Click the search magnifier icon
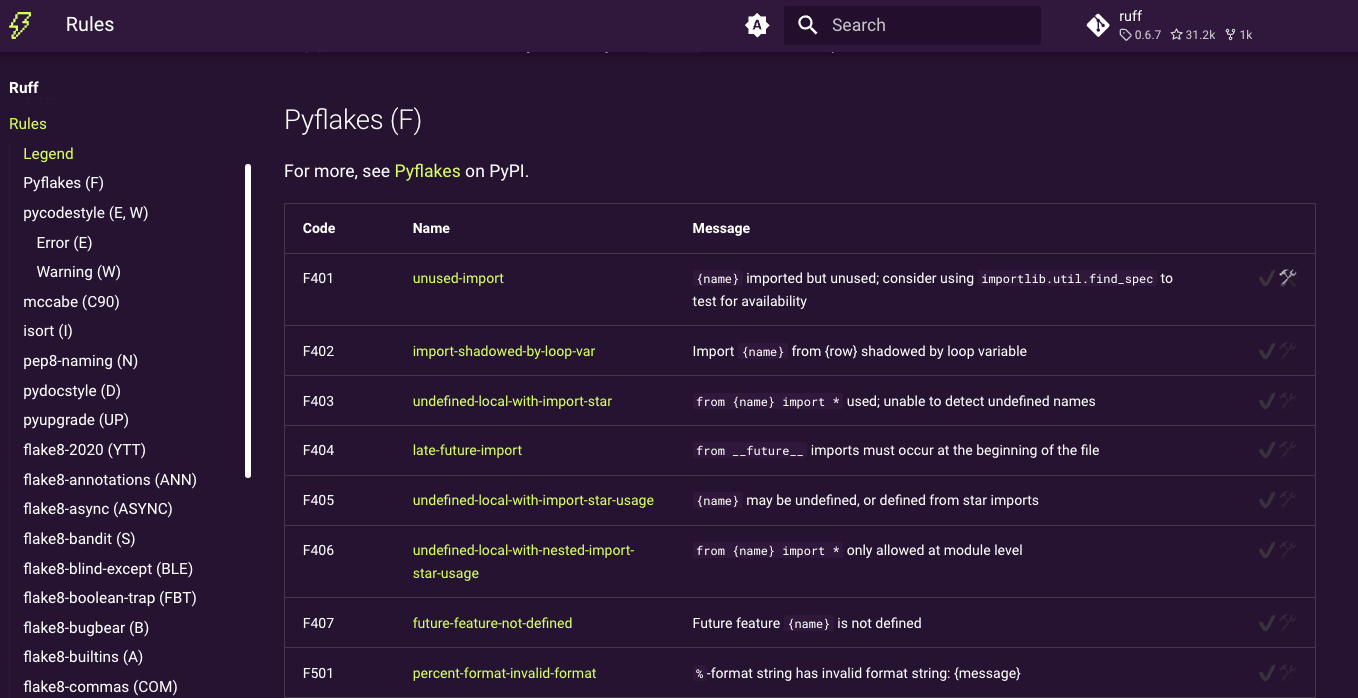This screenshot has height=698, width=1358. 808,25
